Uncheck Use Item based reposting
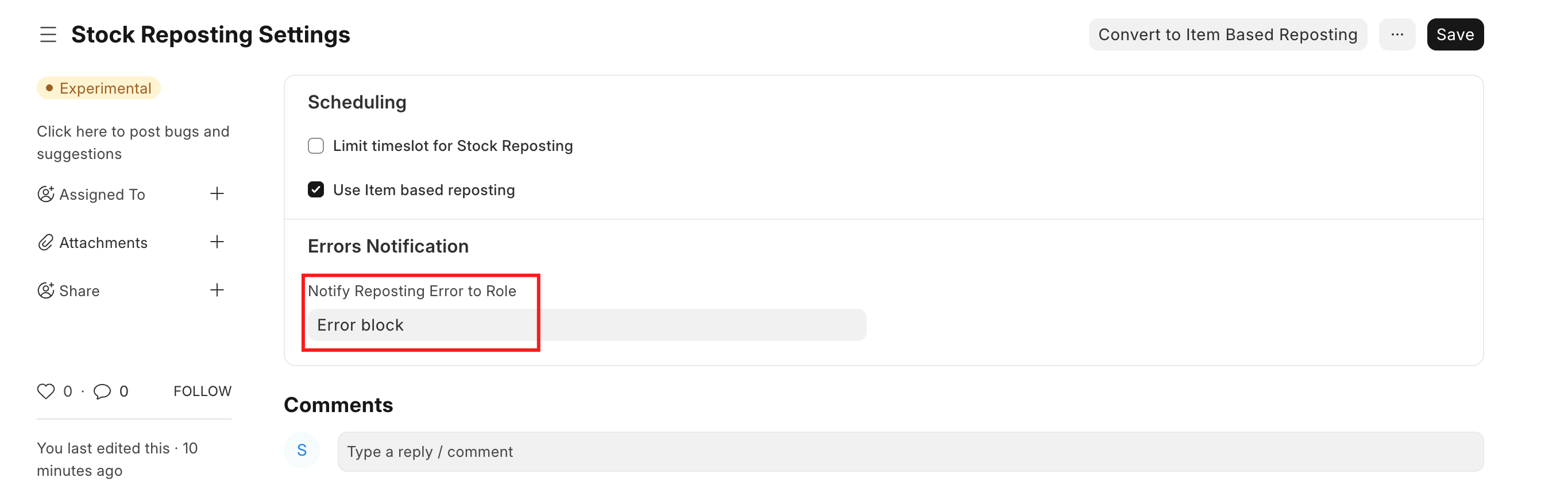 click(x=316, y=190)
